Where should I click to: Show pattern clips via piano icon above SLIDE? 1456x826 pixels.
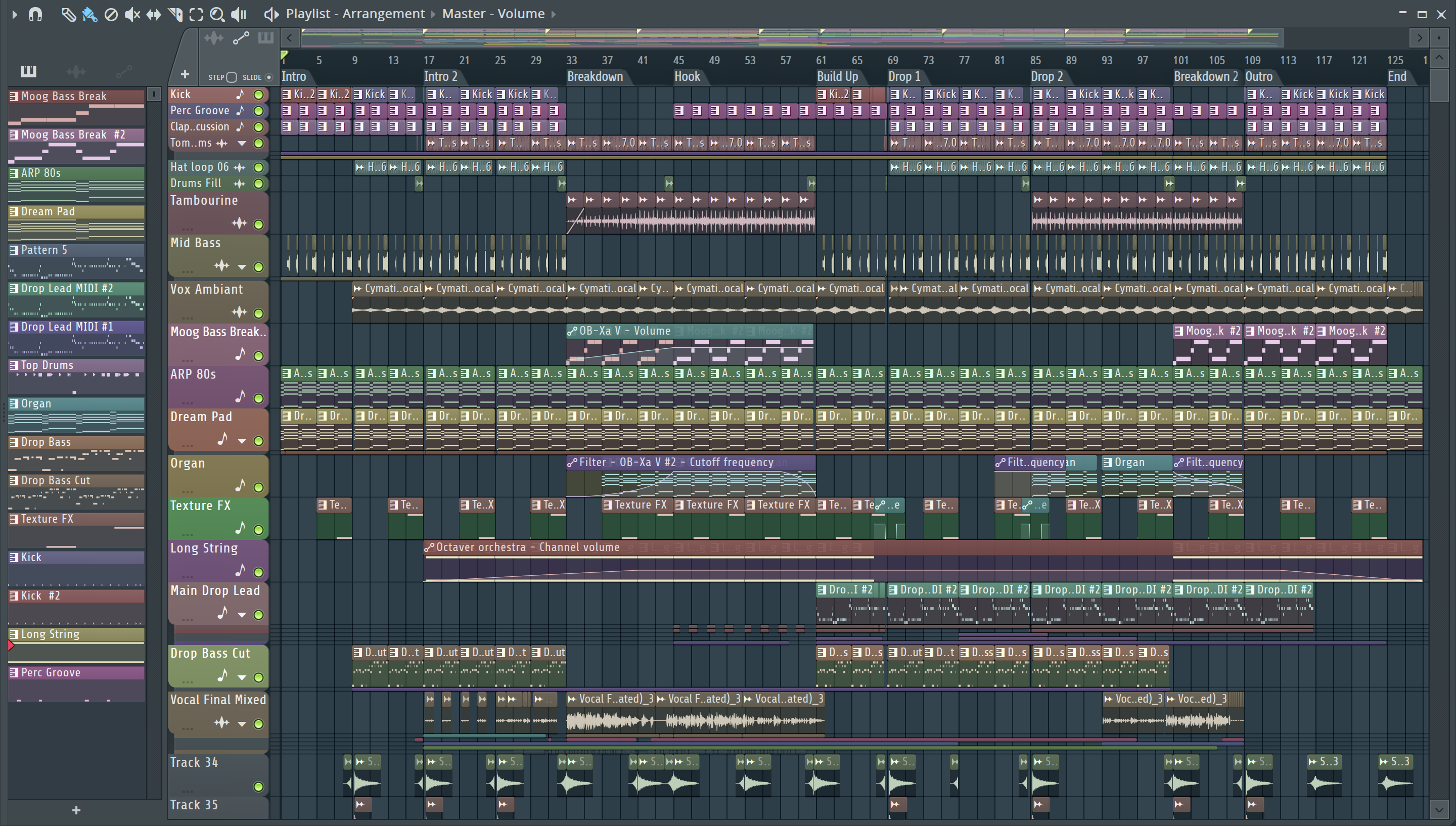click(x=265, y=38)
